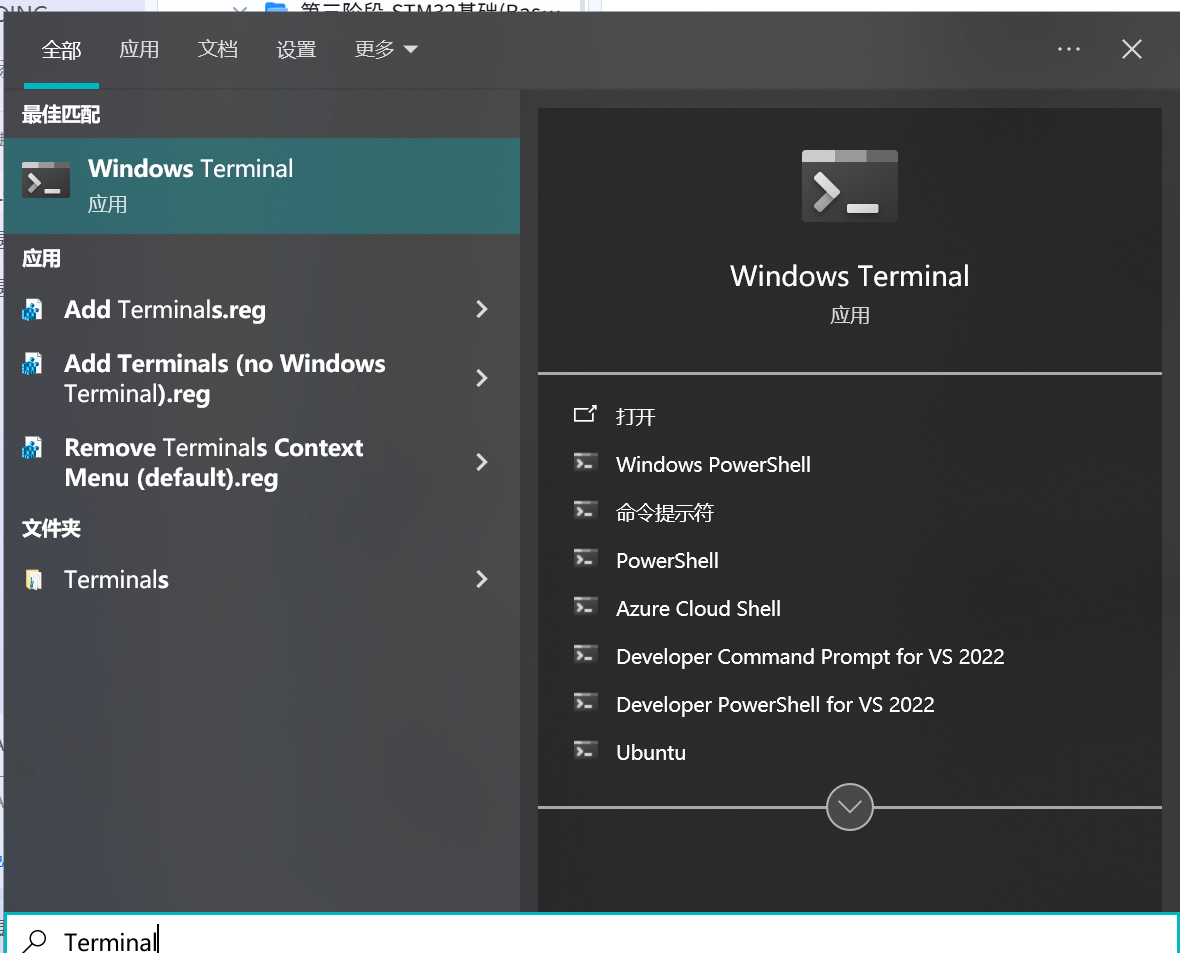The height and width of the screenshot is (953, 1180).
Task: Open the 更多 dropdown menu
Action: coord(386,50)
